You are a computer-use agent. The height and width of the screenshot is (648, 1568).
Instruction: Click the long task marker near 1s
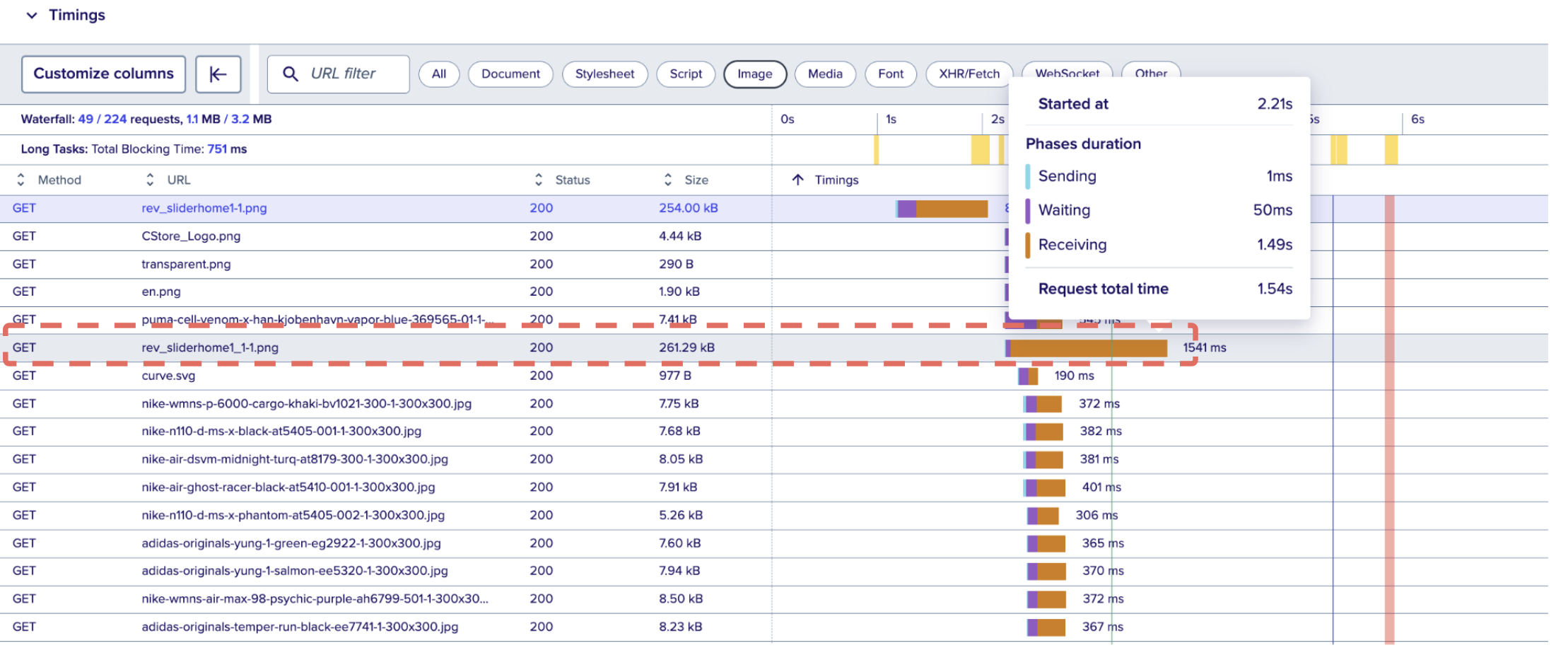(877, 150)
